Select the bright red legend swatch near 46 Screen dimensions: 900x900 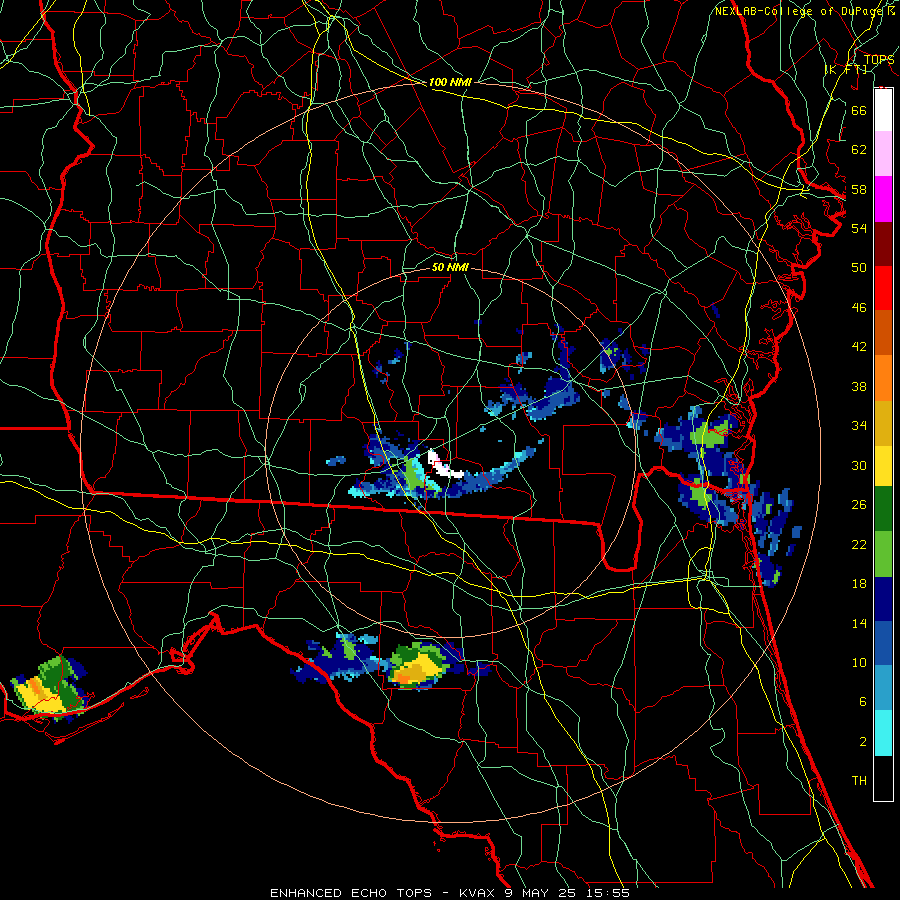coord(883,288)
